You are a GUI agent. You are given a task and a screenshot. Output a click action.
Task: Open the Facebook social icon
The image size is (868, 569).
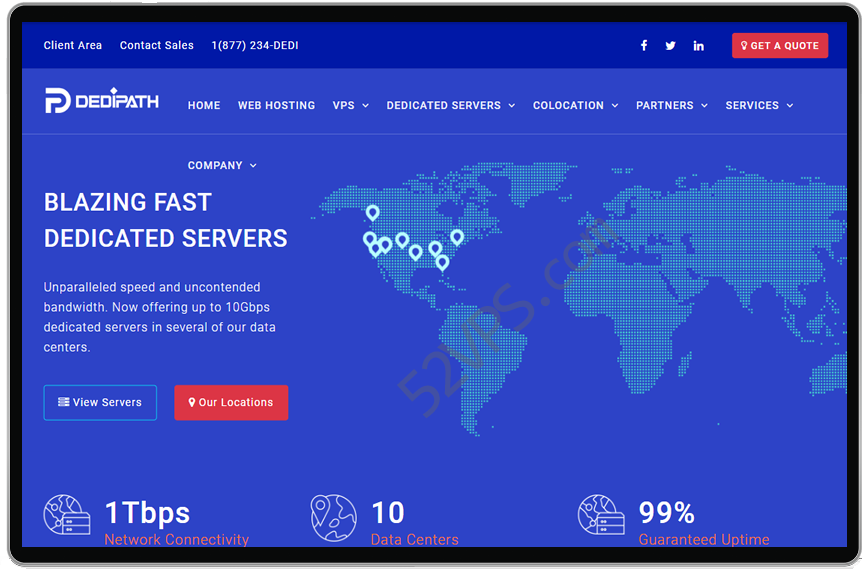coord(644,45)
